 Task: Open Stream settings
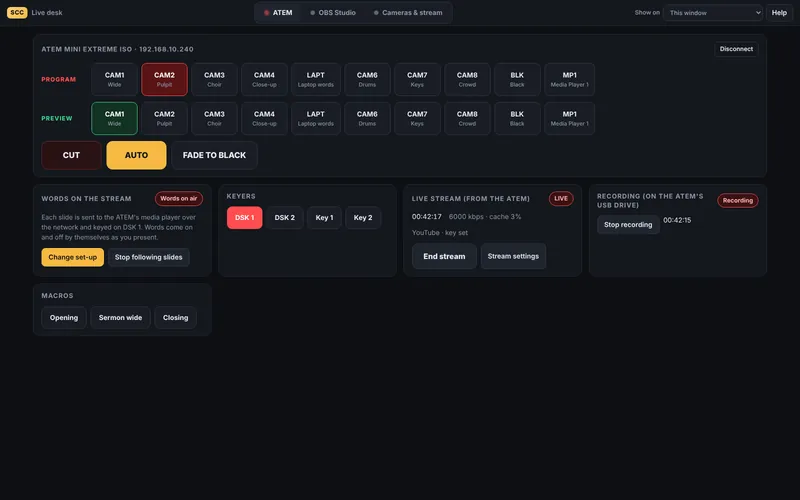[513, 256]
